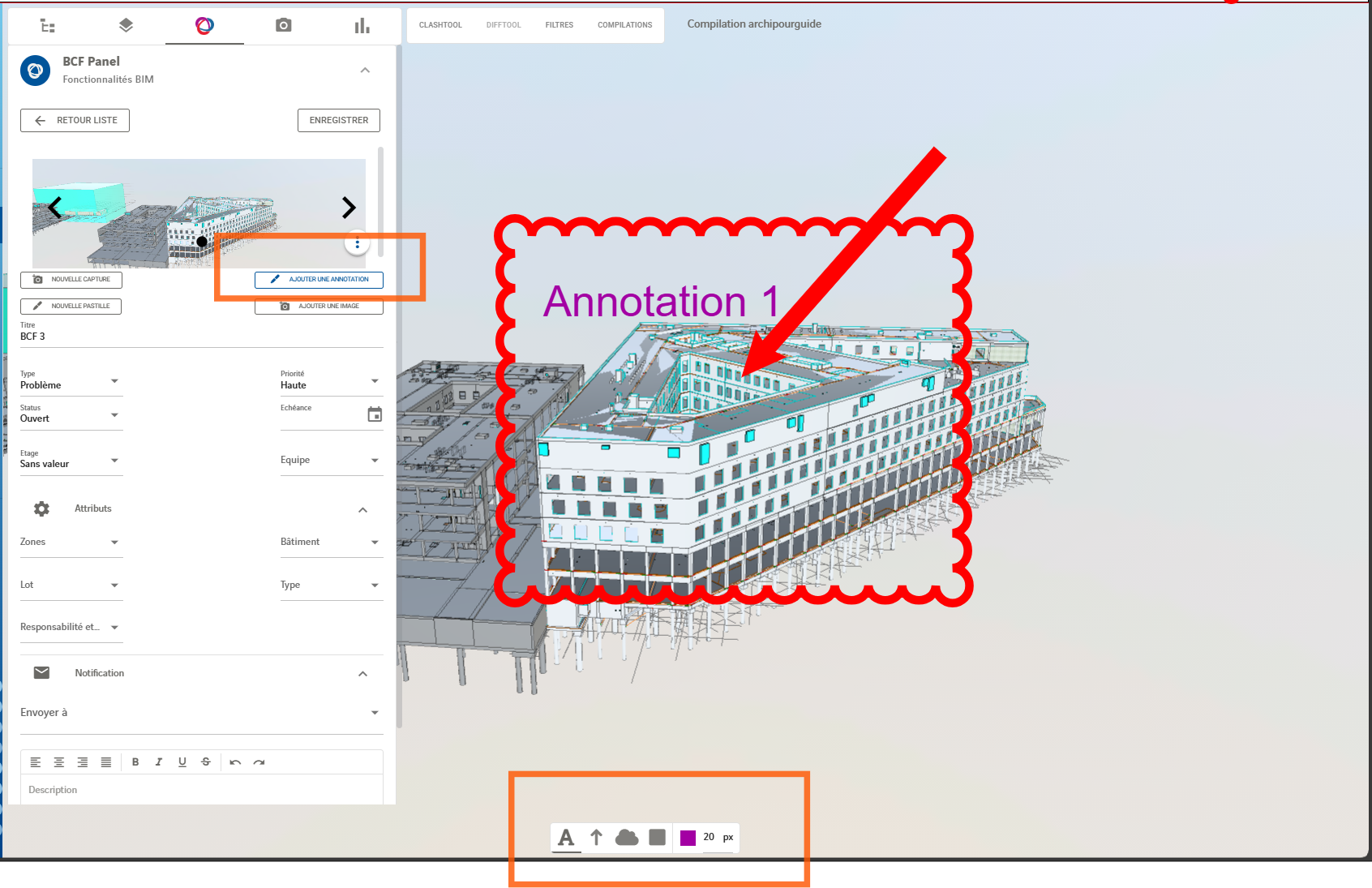Toggle italic formatting in description editor
The width and height of the screenshot is (1372, 888).
tap(159, 762)
